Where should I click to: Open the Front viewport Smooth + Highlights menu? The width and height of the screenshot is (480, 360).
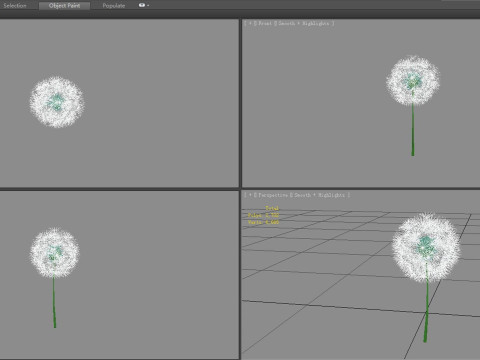pyautogui.click(x=304, y=23)
